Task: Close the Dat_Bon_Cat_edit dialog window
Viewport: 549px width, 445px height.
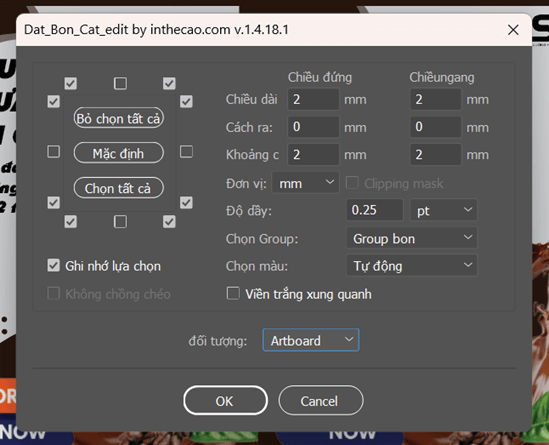Action: click(x=513, y=30)
